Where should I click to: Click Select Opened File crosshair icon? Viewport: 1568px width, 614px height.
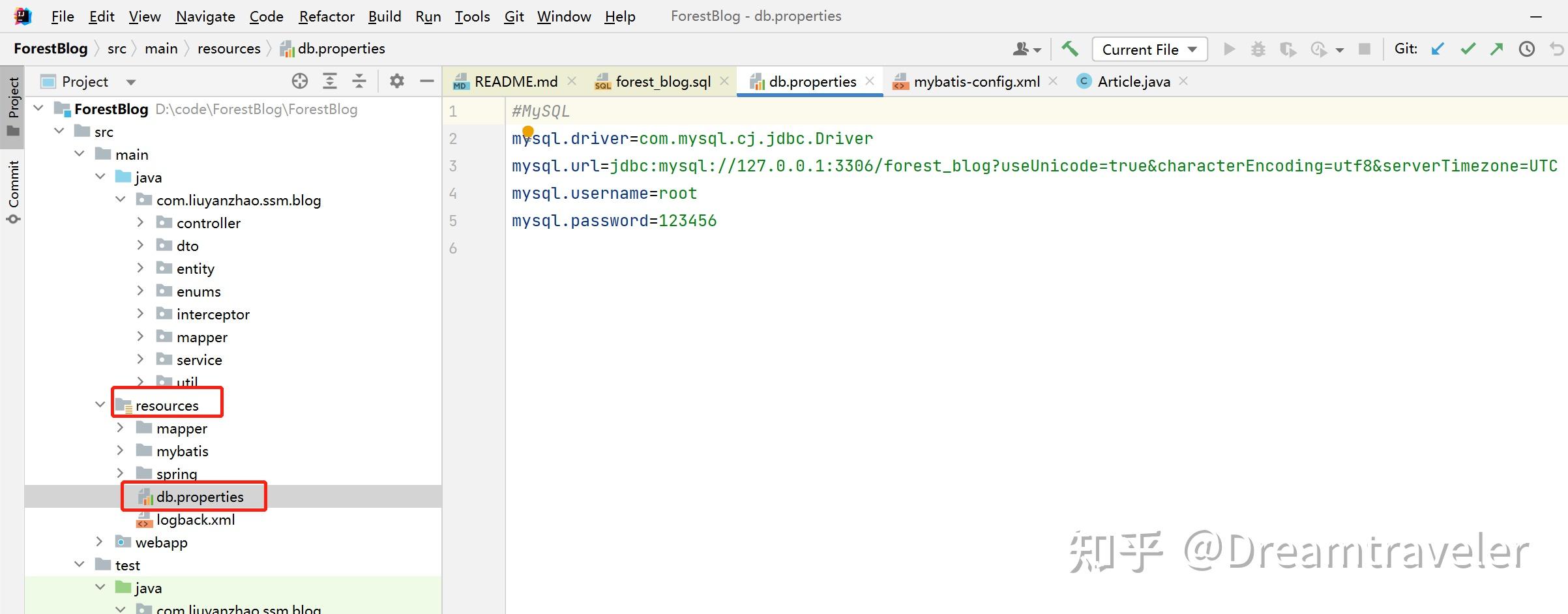click(x=300, y=81)
